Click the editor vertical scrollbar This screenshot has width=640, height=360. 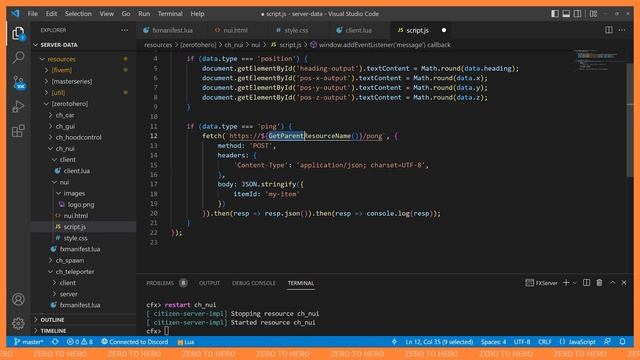click(x=630, y=120)
